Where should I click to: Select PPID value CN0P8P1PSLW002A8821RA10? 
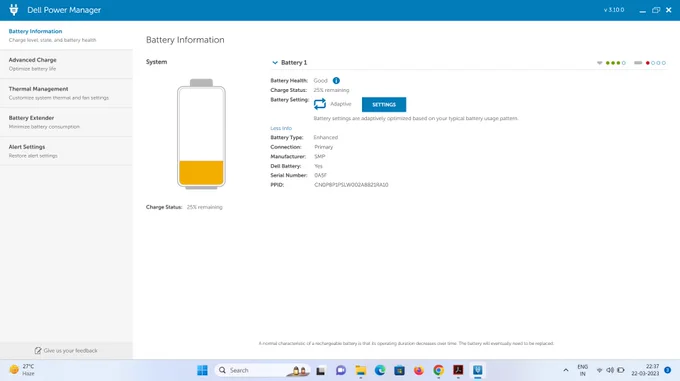(351, 185)
